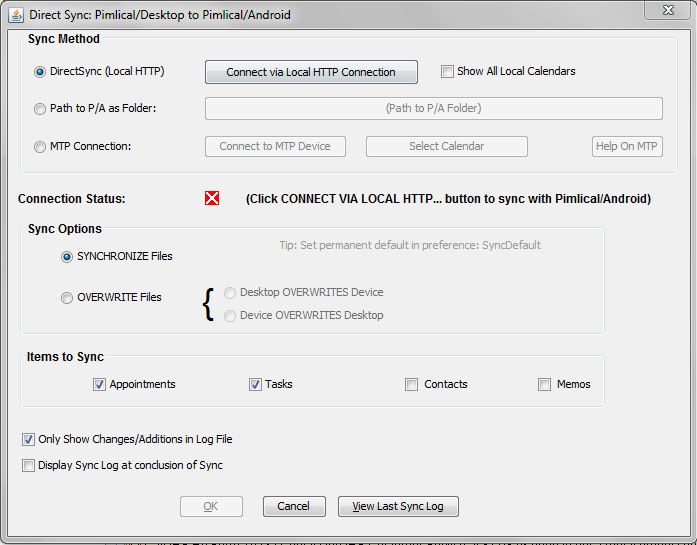
Task: Open Help On MTP
Action: pos(627,146)
